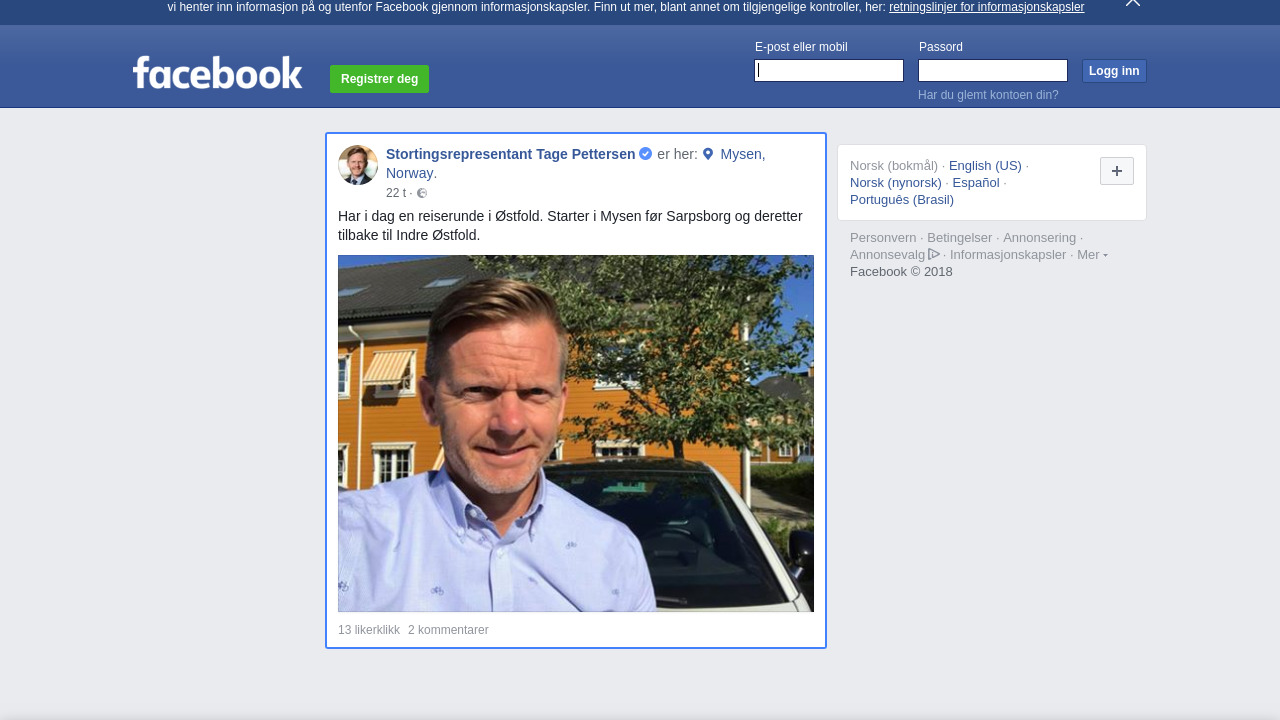Open the Betingelser footer link

(960, 238)
